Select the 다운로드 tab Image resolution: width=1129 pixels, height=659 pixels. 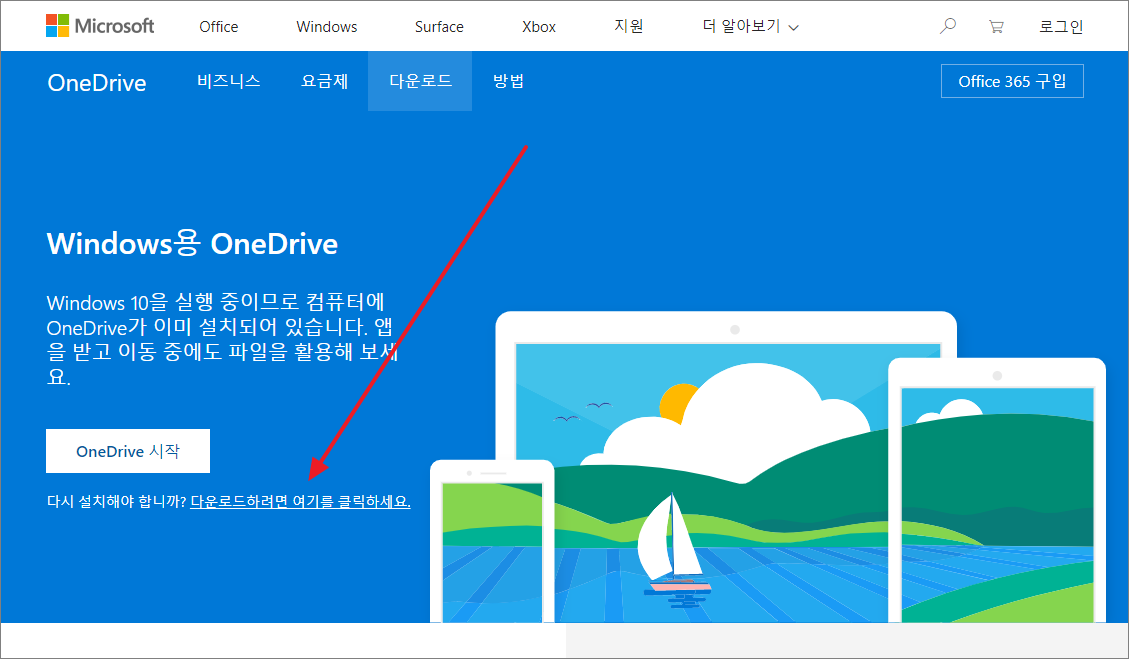[420, 81]
